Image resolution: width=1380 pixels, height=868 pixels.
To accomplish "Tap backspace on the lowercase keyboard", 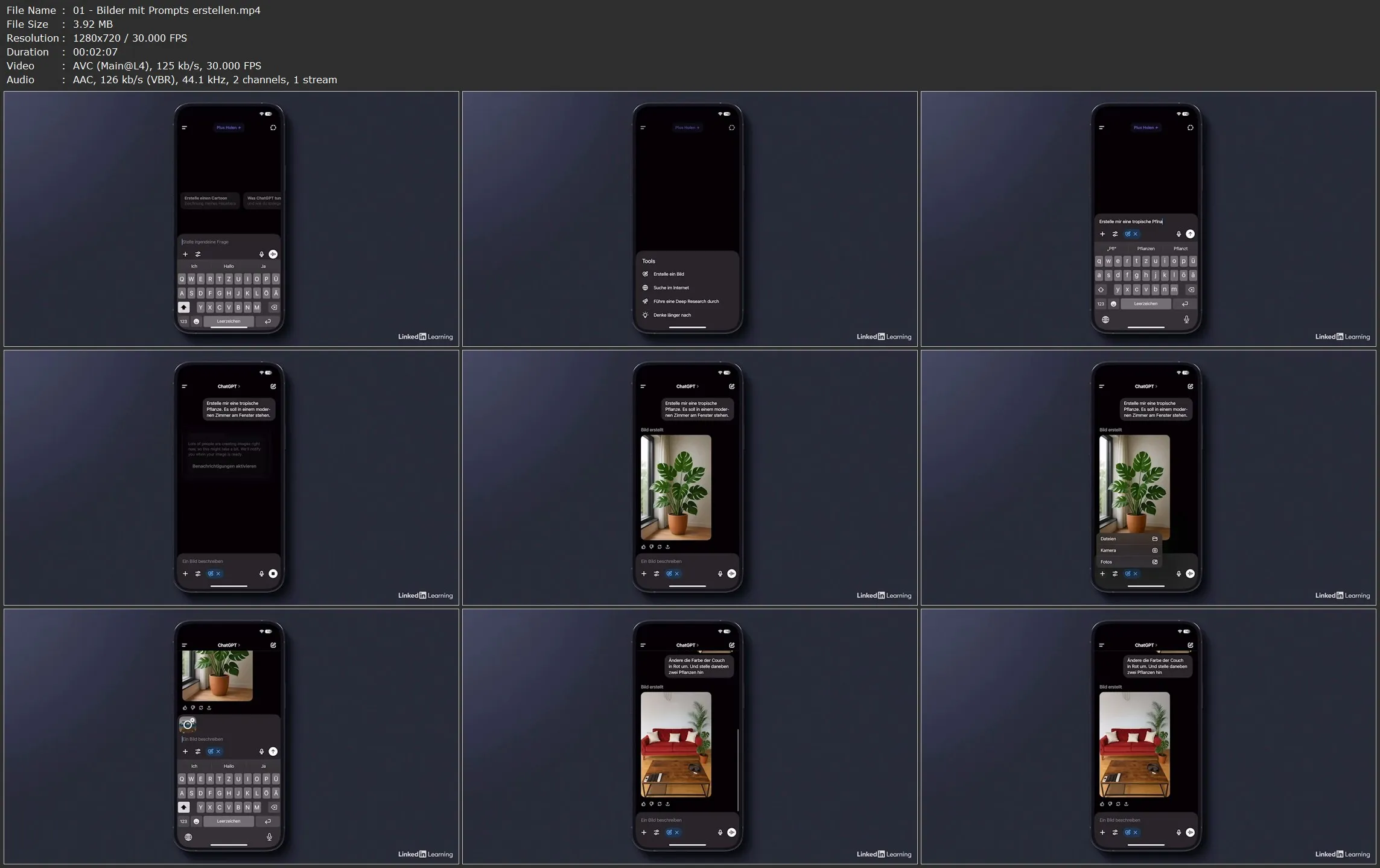I will pos(1191,290).
